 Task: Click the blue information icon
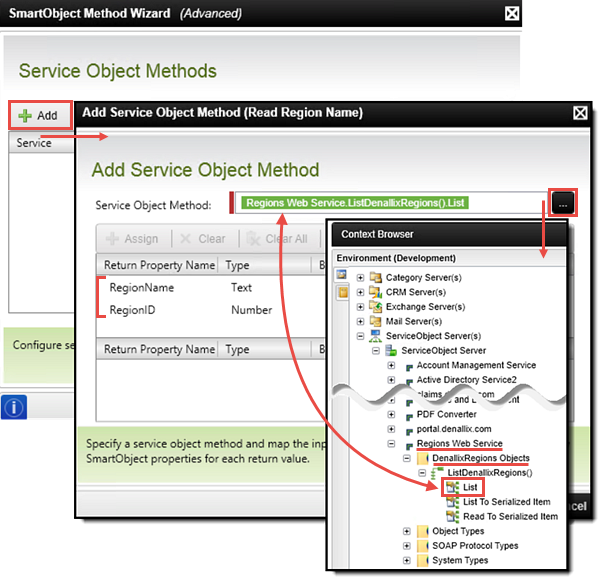(15, 406)
